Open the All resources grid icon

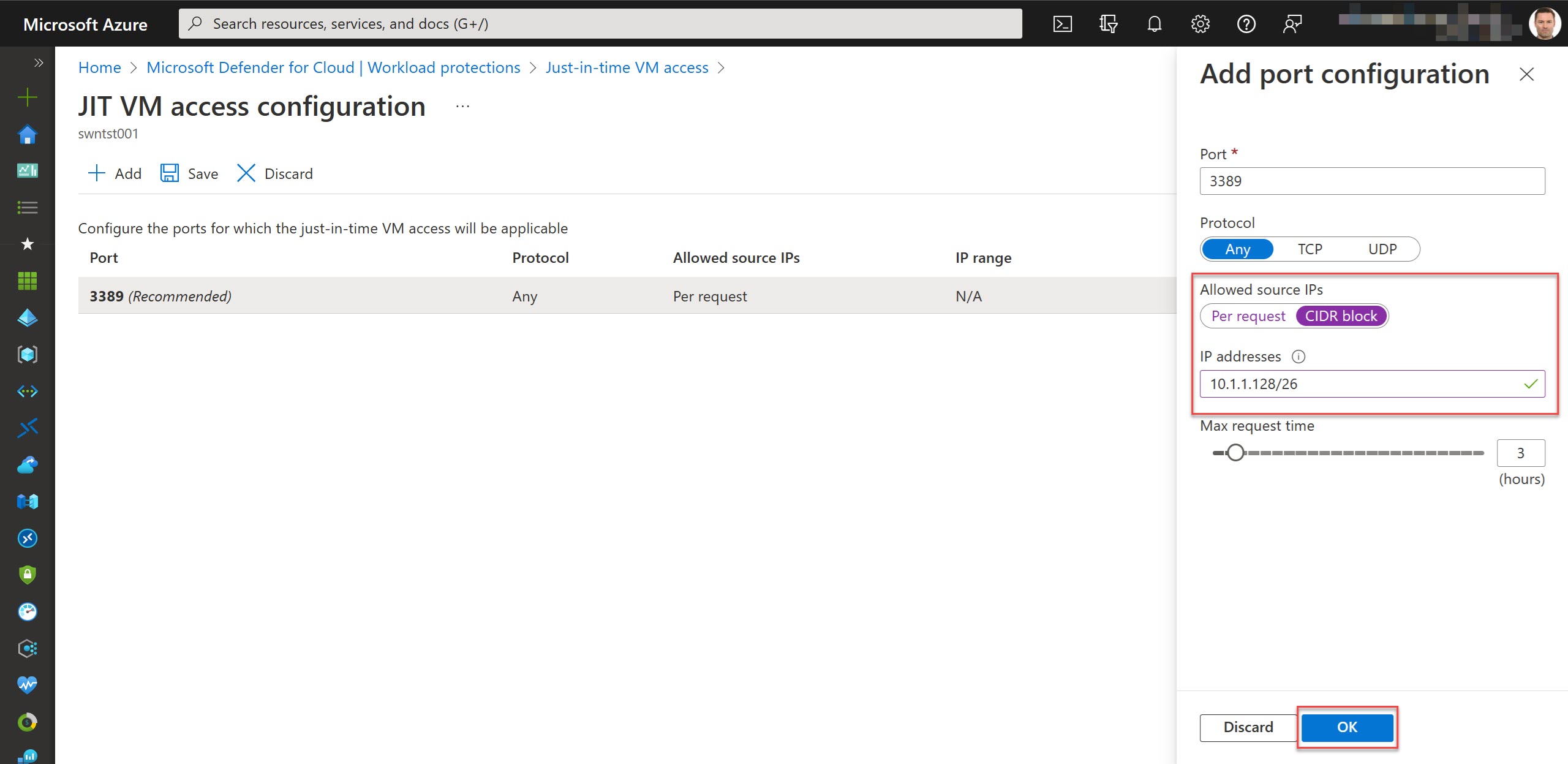(x=27, y=281)
